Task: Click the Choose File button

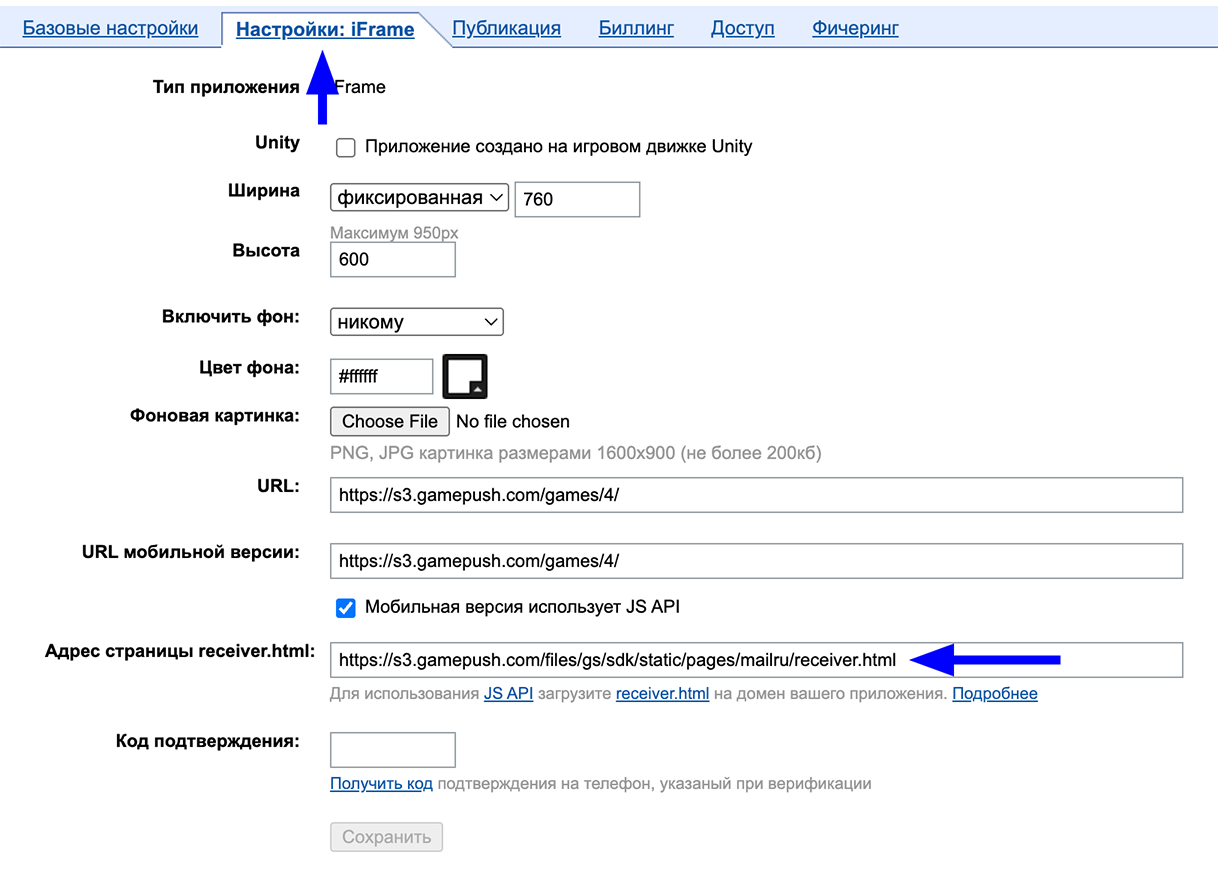Action: coord(390,421)
